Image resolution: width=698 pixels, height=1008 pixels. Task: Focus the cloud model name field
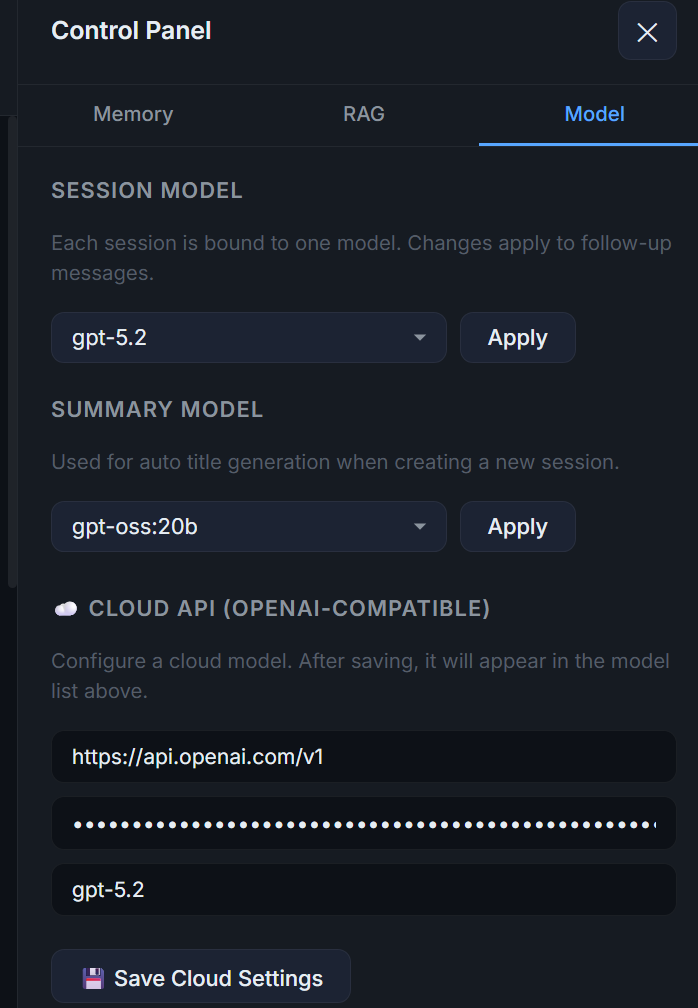pos(363,889)
